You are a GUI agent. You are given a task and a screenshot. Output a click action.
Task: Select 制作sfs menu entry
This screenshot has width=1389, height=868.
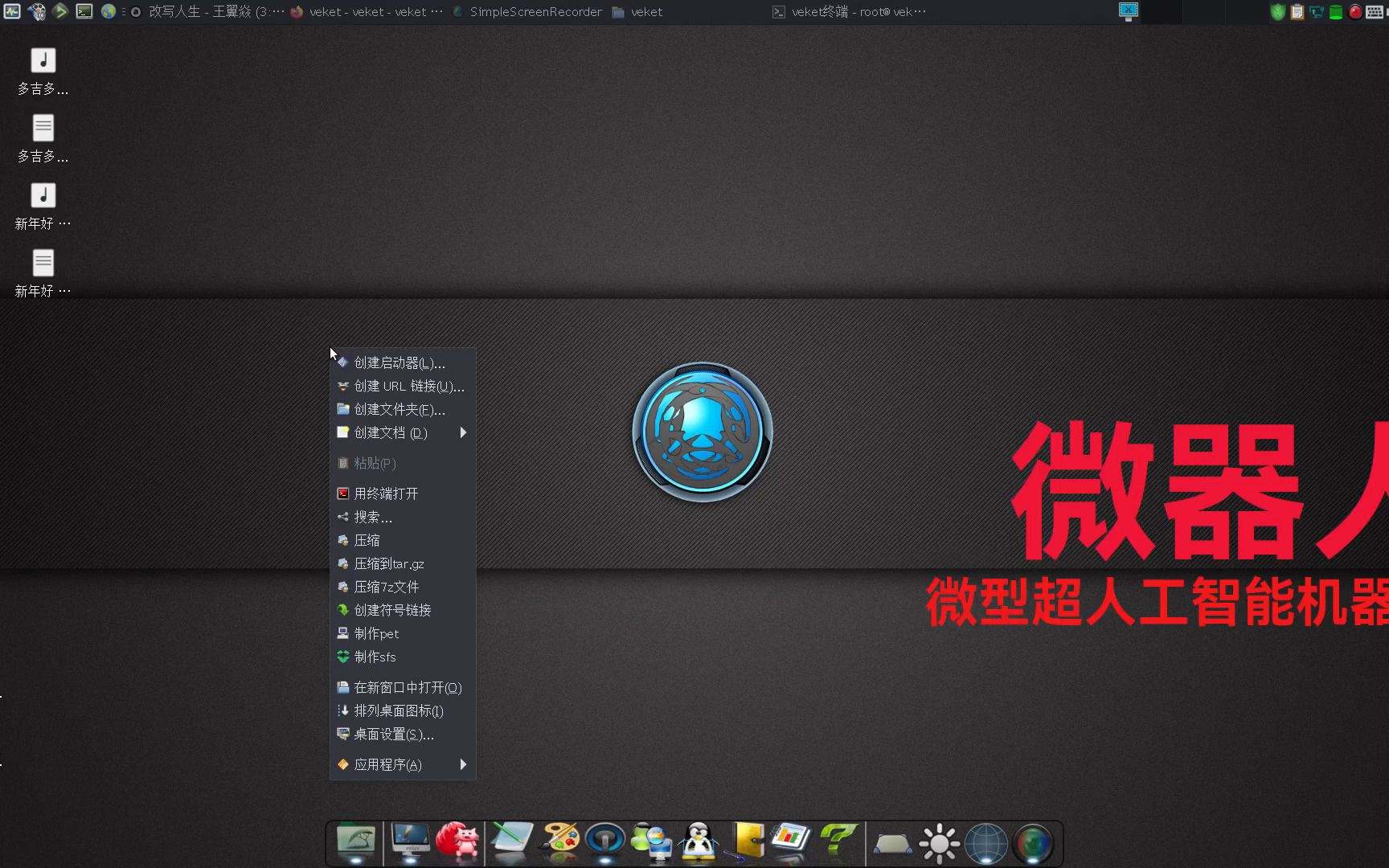pyautogui.click(x=403, y=657)
